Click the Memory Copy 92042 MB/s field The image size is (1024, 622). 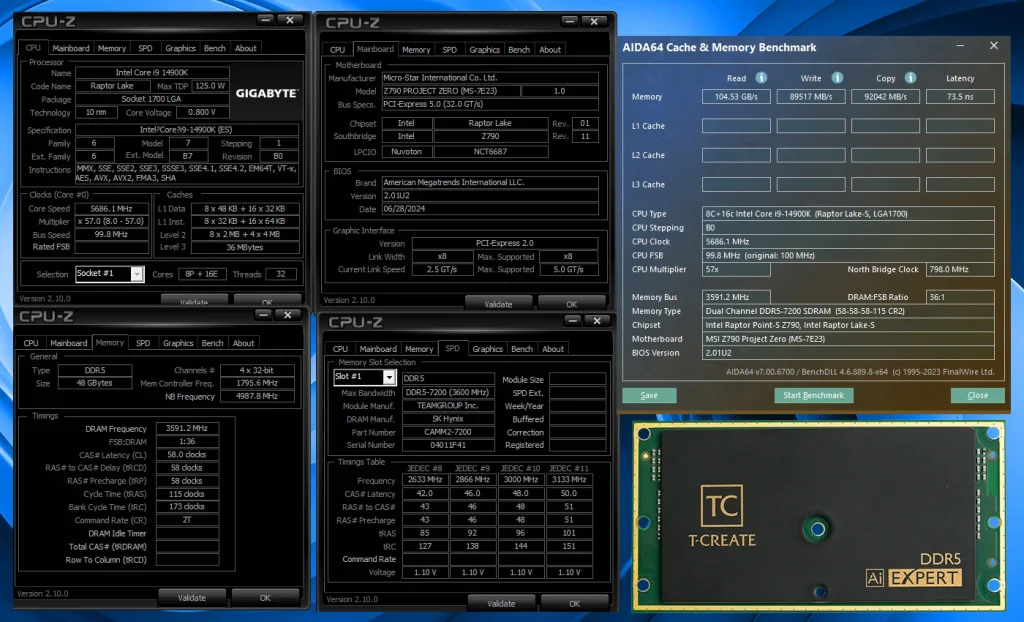pyautogui.click(x=886, y=97)
